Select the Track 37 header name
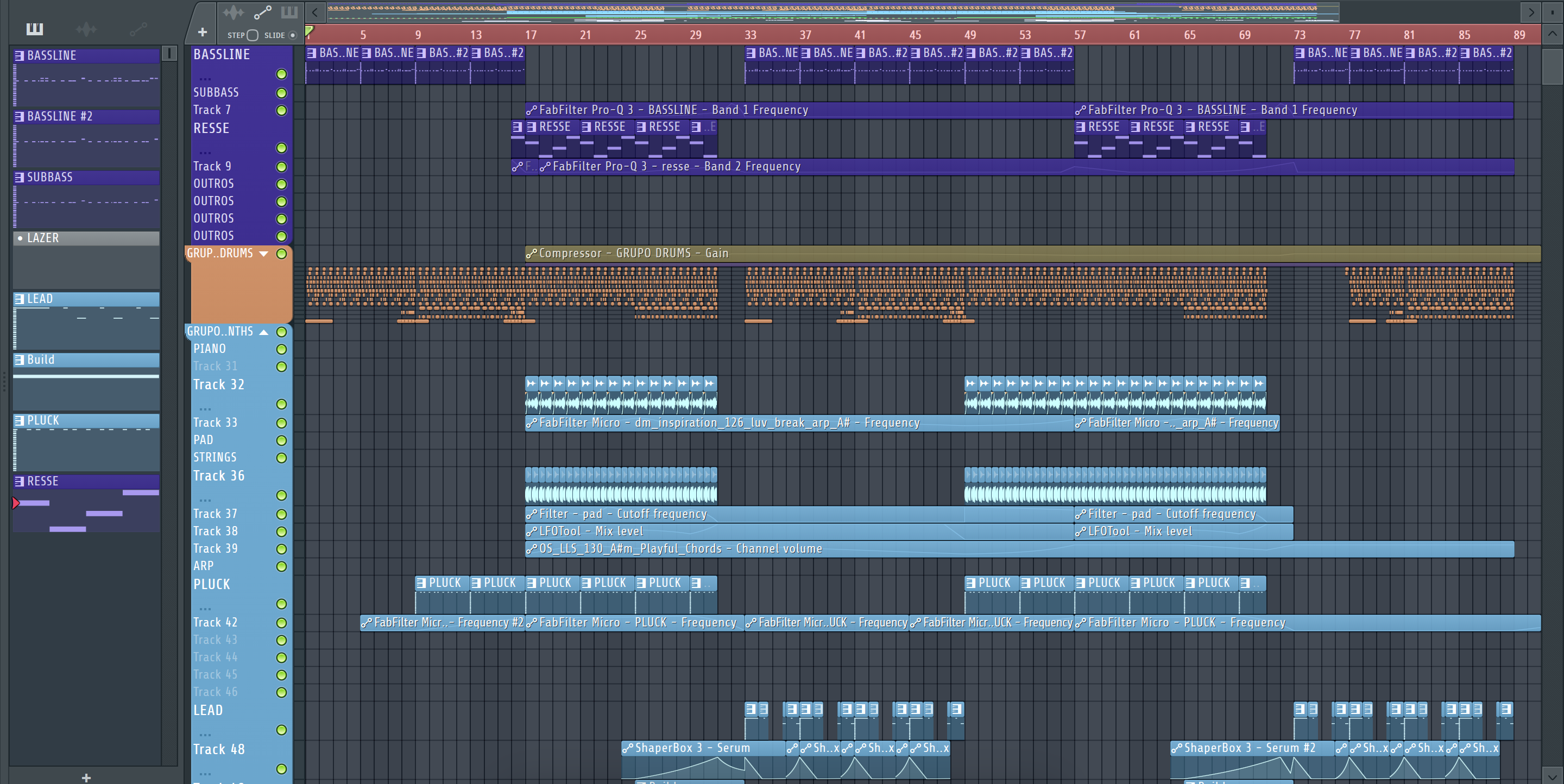1564x784 pixels. coord(216,514)
